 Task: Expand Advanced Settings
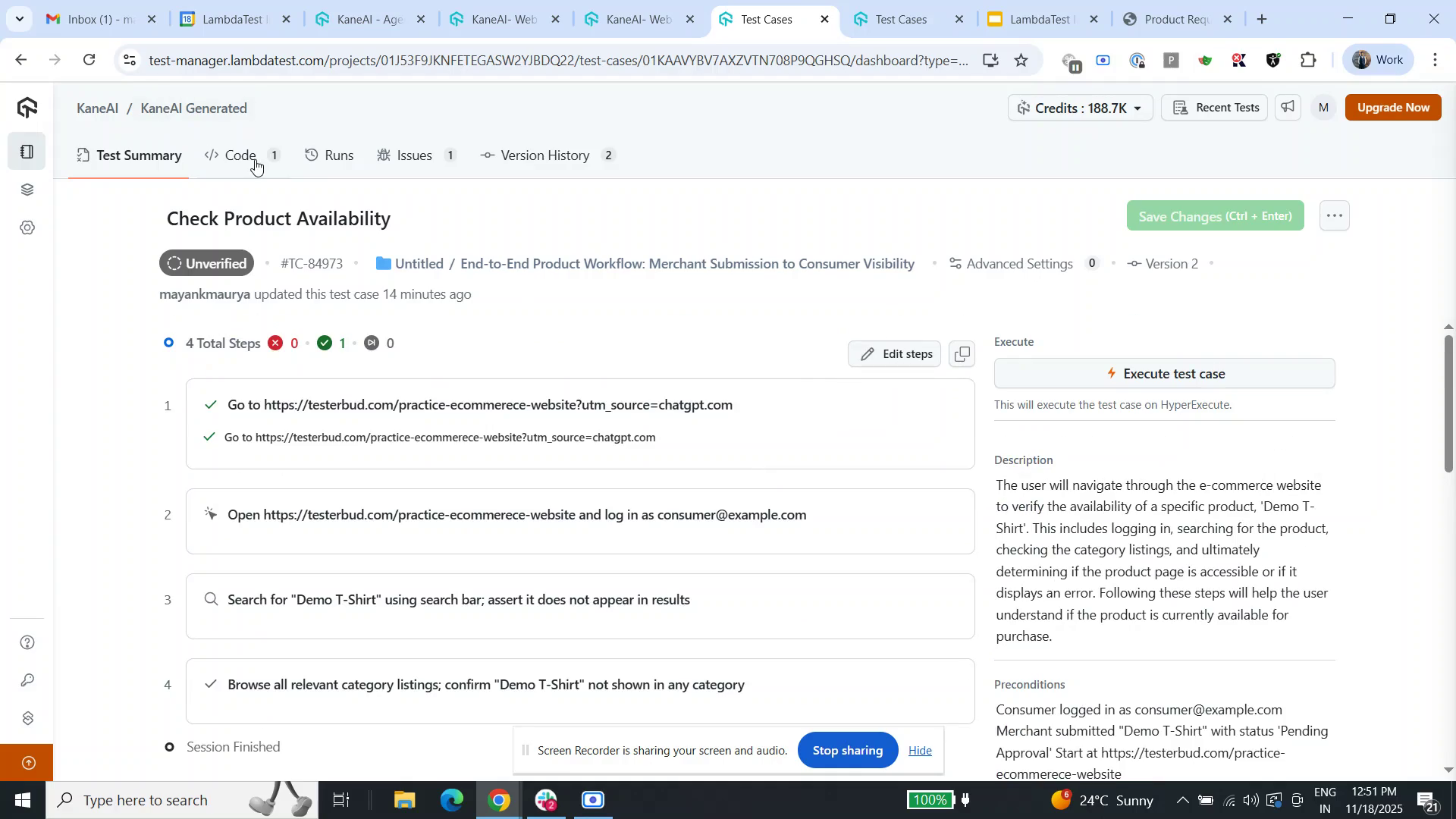(1020, 263)
